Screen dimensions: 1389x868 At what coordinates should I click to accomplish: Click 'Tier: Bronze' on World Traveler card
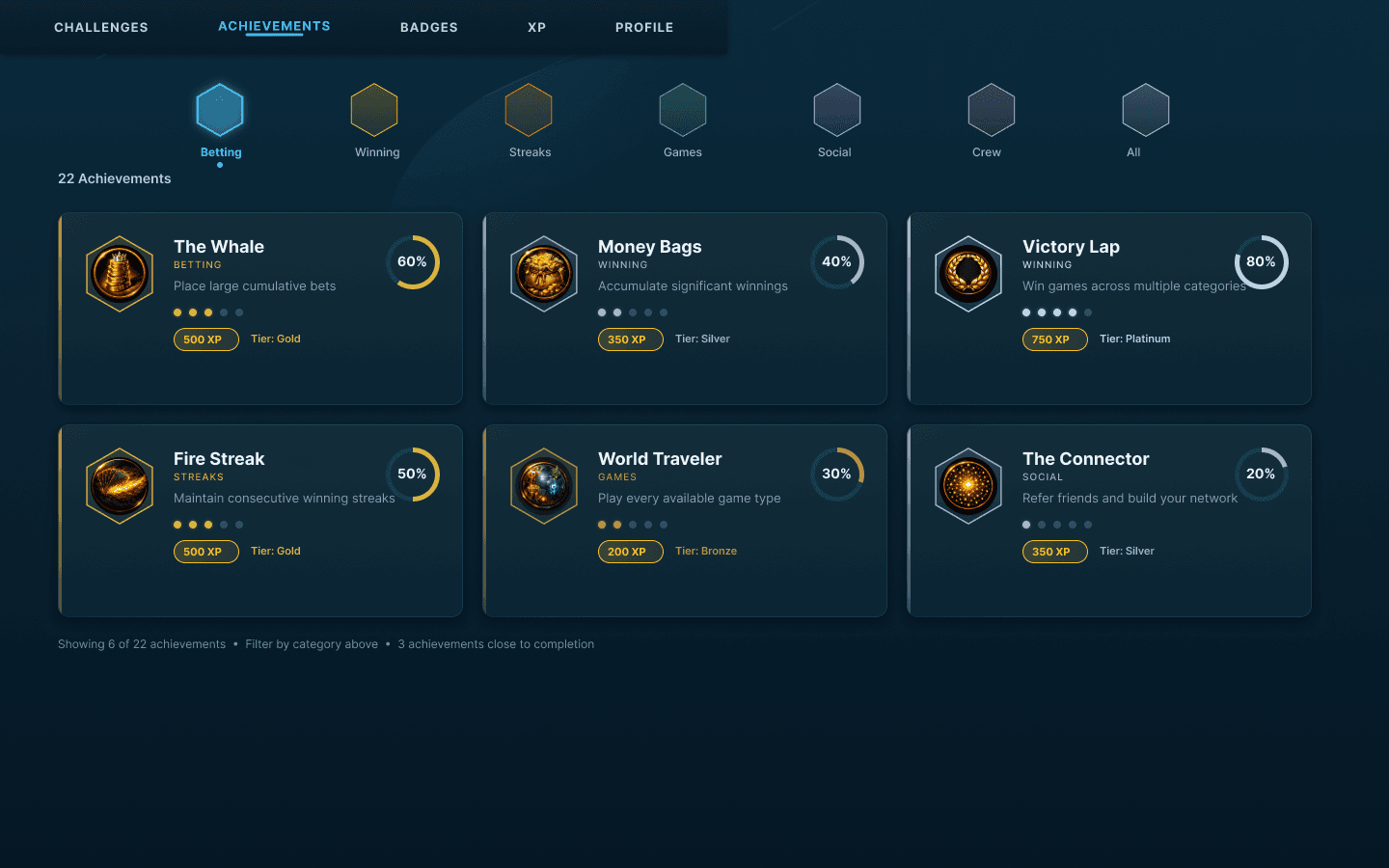coord(706,551)
